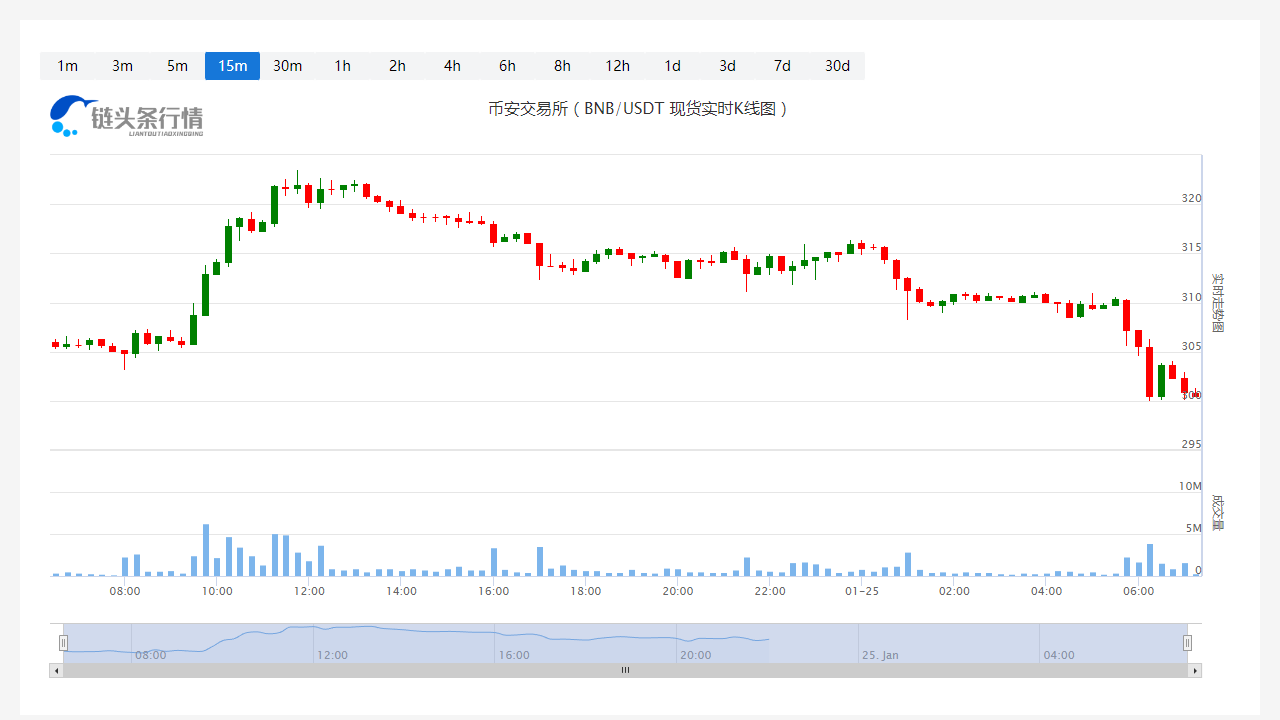Screen dimensions: 1280x720
Task: Click the chart title 币安交易所 BNB/USDT
Action: tap(638, 108)
